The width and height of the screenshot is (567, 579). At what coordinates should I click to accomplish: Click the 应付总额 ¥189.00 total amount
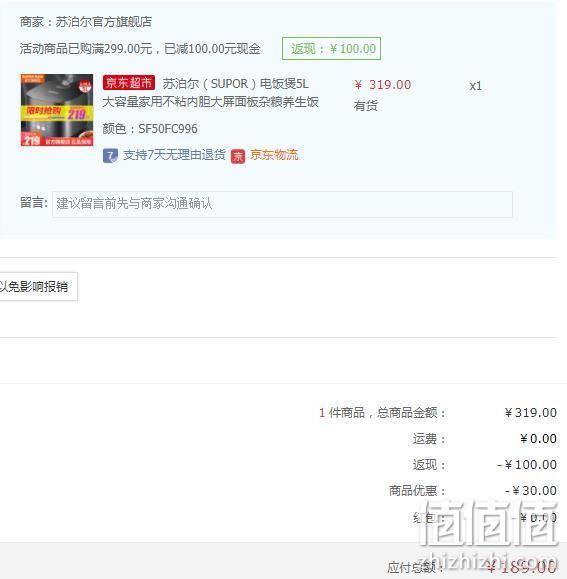click(472, 567)
